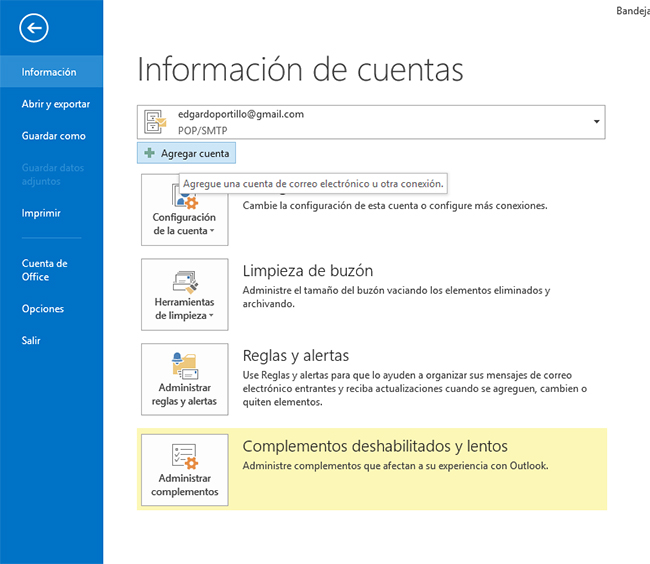Open Cuenta de Office page
Screen dimensions: 650x564
(45, 270)
